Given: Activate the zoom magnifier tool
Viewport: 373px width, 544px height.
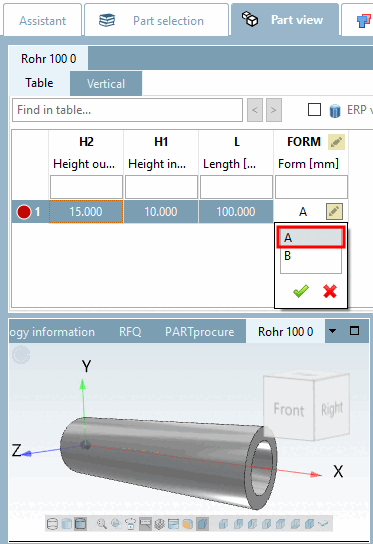Looking at the screenshot, I should [102, 524].
